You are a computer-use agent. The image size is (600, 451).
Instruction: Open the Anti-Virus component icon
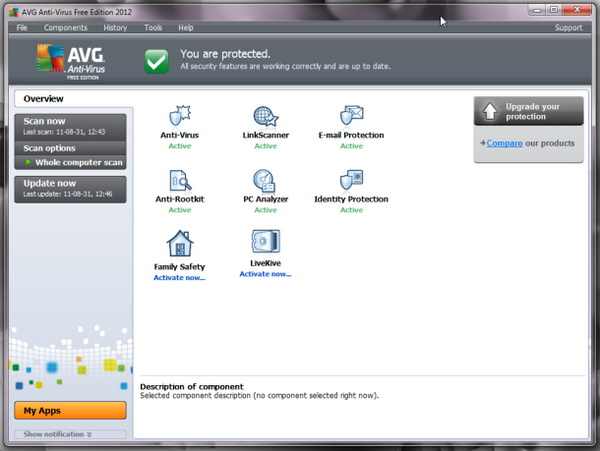[180, 116]
